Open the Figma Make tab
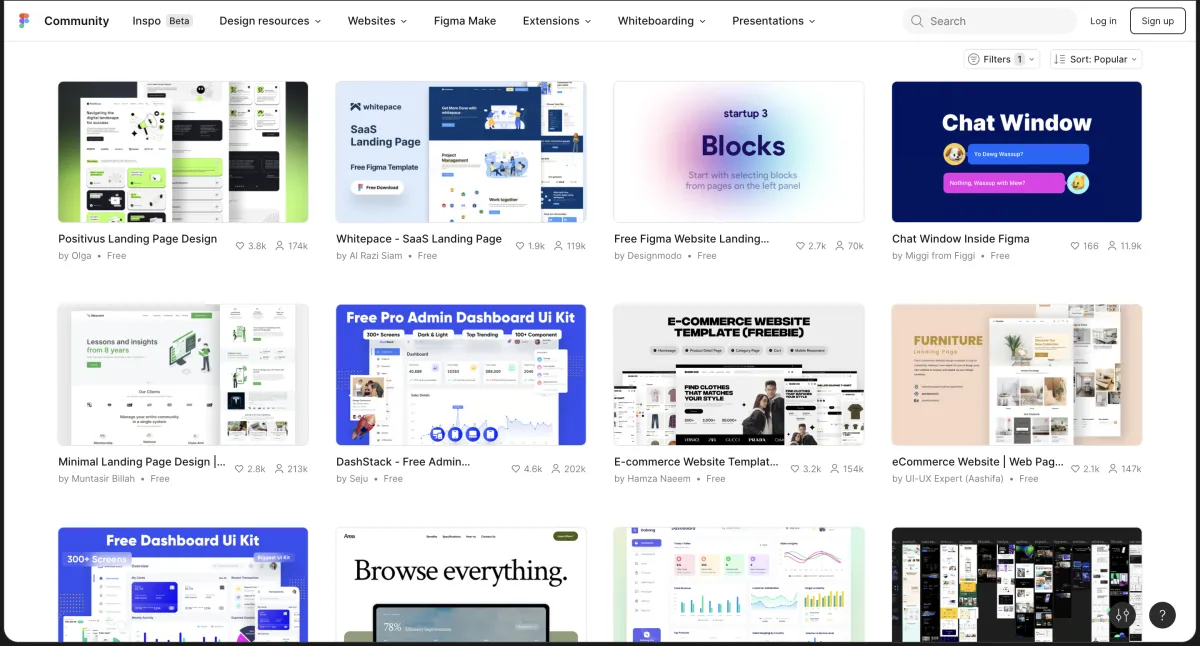The height and width of the screenshot is (646, 1200). 465,21
